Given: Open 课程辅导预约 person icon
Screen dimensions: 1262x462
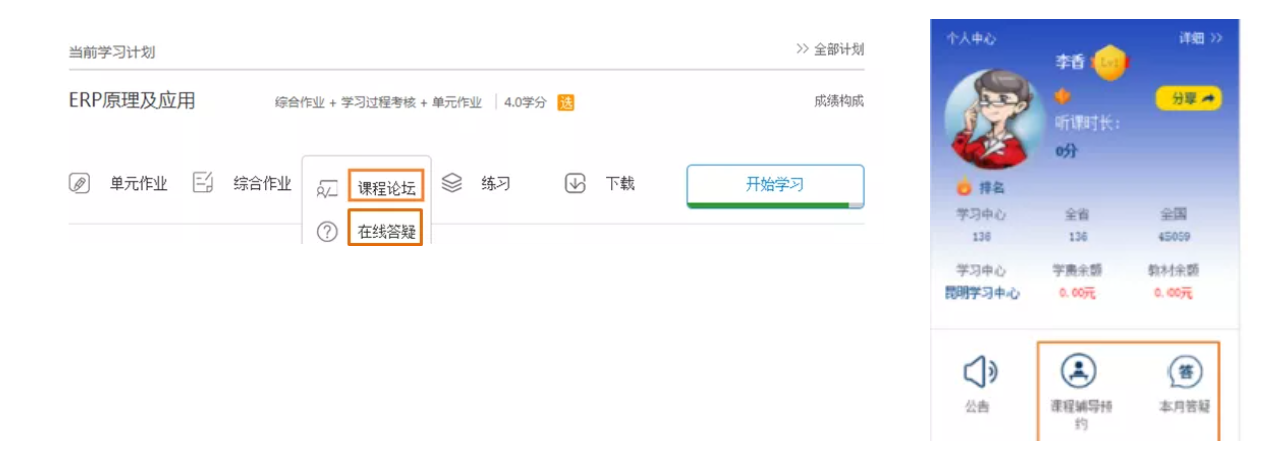Looking at the screenshot, I should coord(1077,370).
